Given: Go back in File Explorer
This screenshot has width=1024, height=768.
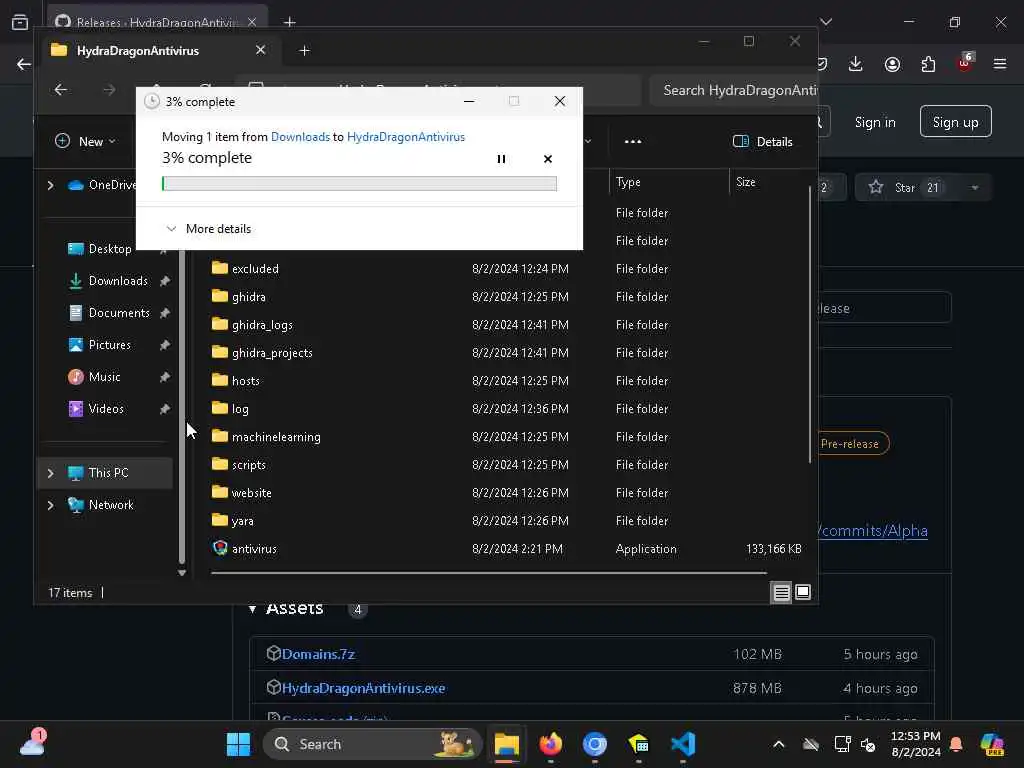Looking at the screenshot, I should click(61, 89).
